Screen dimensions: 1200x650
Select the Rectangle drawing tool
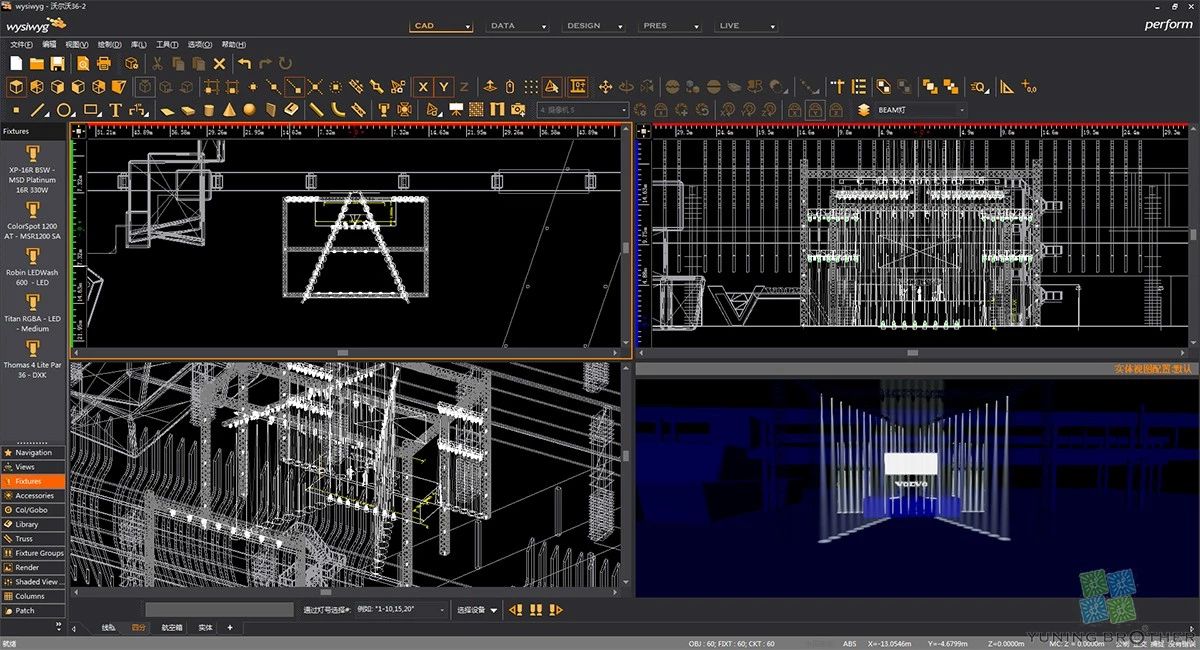click(91, 109)
